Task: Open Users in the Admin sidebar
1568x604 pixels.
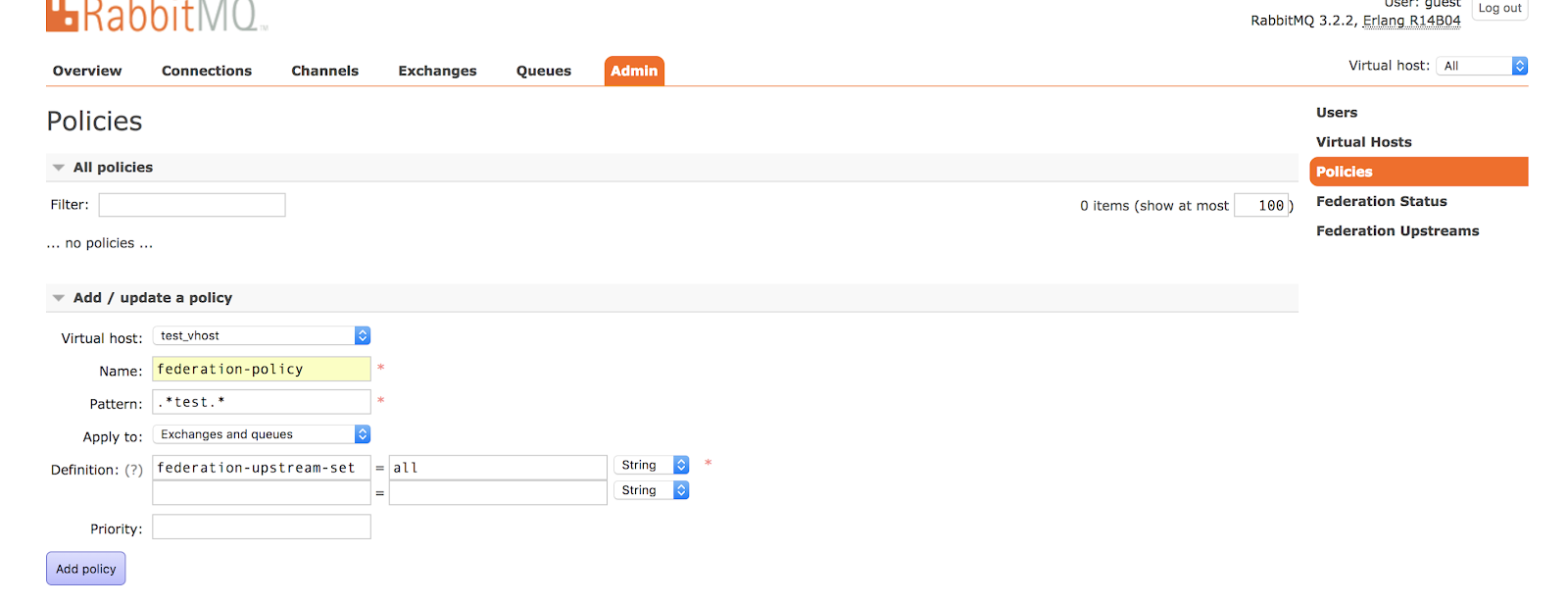Action: click(x=1337, y=112)
